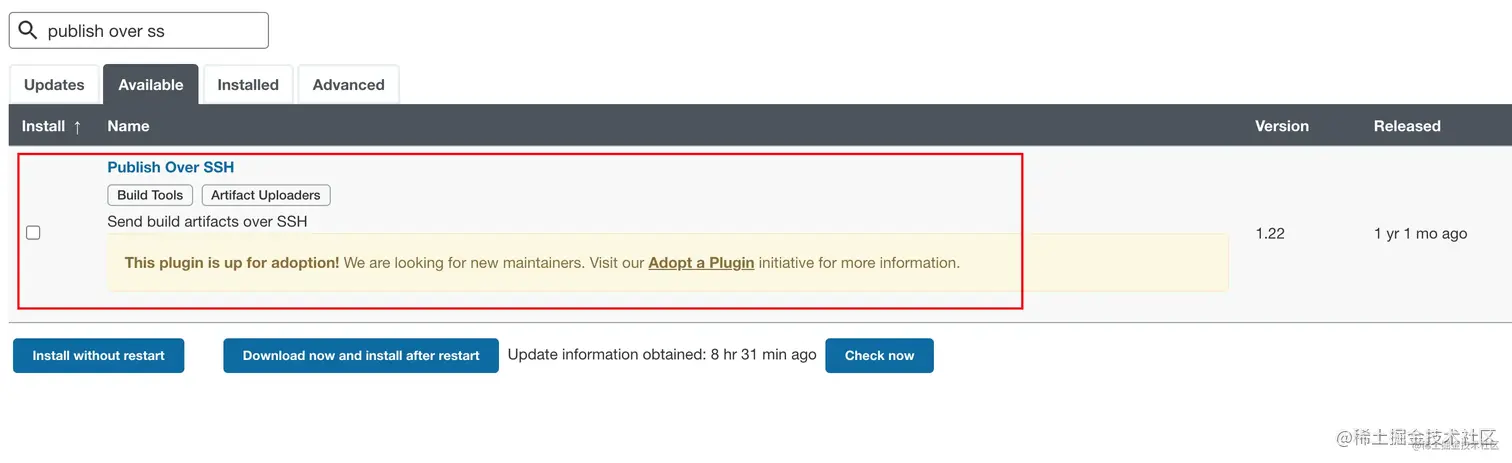Follow the Adopt a Plugin link

(x=701, y=263)
